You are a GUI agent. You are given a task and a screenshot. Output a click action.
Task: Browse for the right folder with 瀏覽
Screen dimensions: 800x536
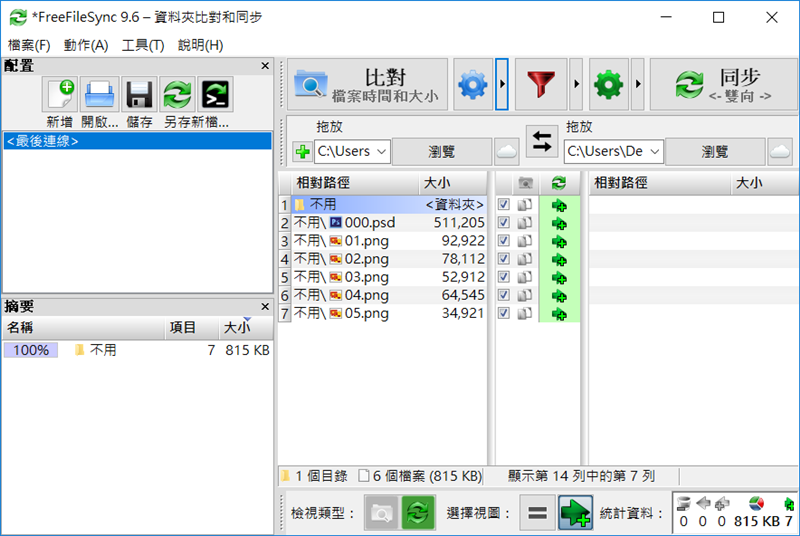pyautogui.click(x=714, y=151)
